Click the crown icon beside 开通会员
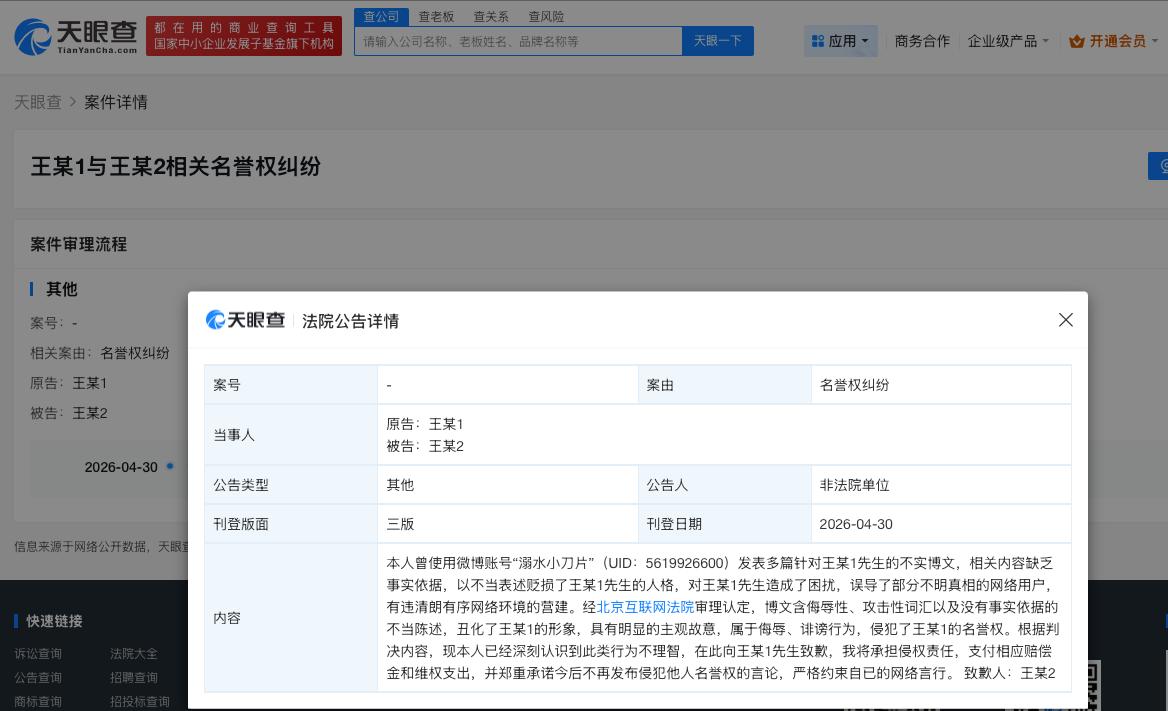The height and width of the screenshot is (711, 1168). pos(1077,41)
